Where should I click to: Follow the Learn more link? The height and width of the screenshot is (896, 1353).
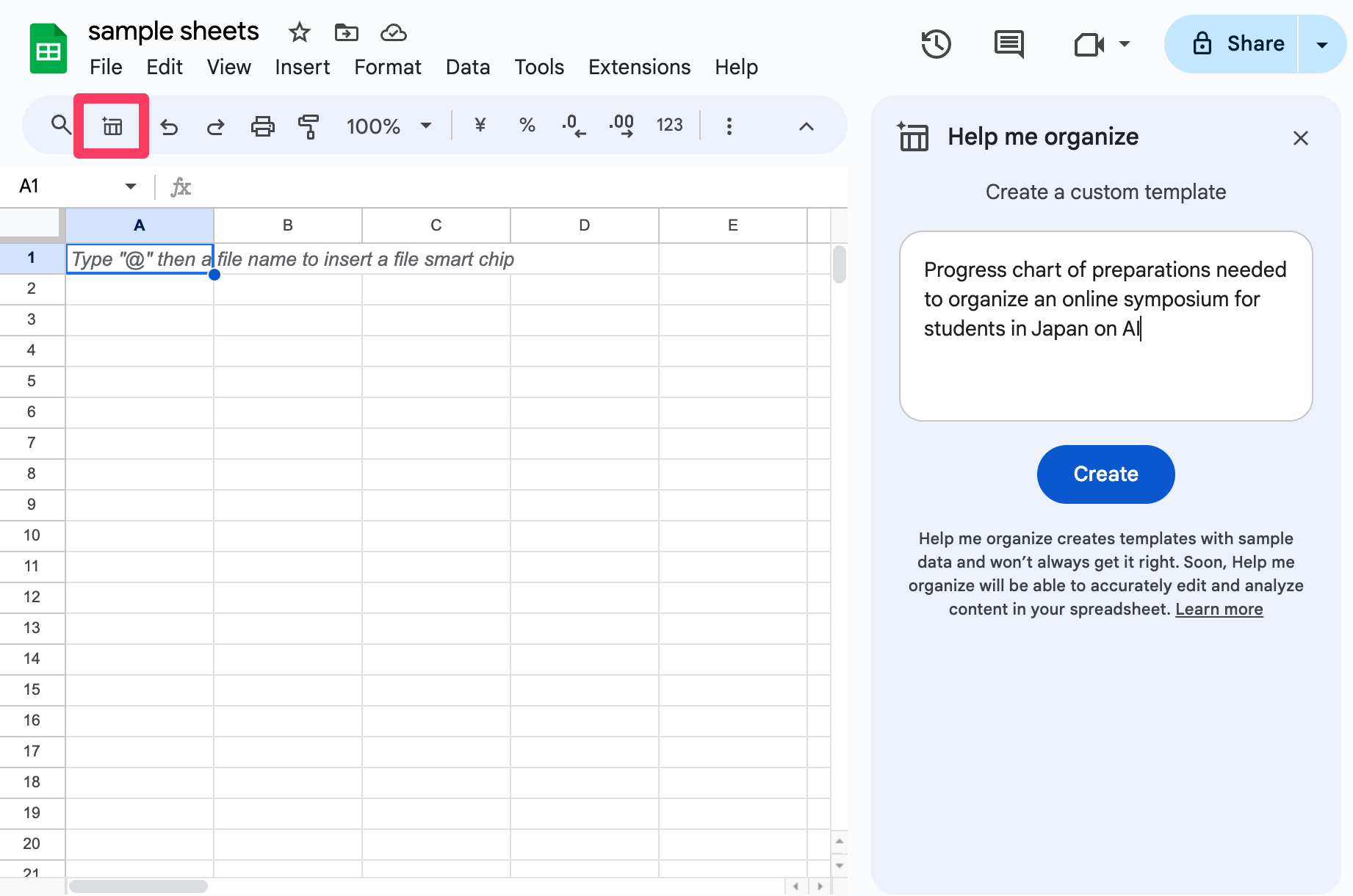(1219, 609)
